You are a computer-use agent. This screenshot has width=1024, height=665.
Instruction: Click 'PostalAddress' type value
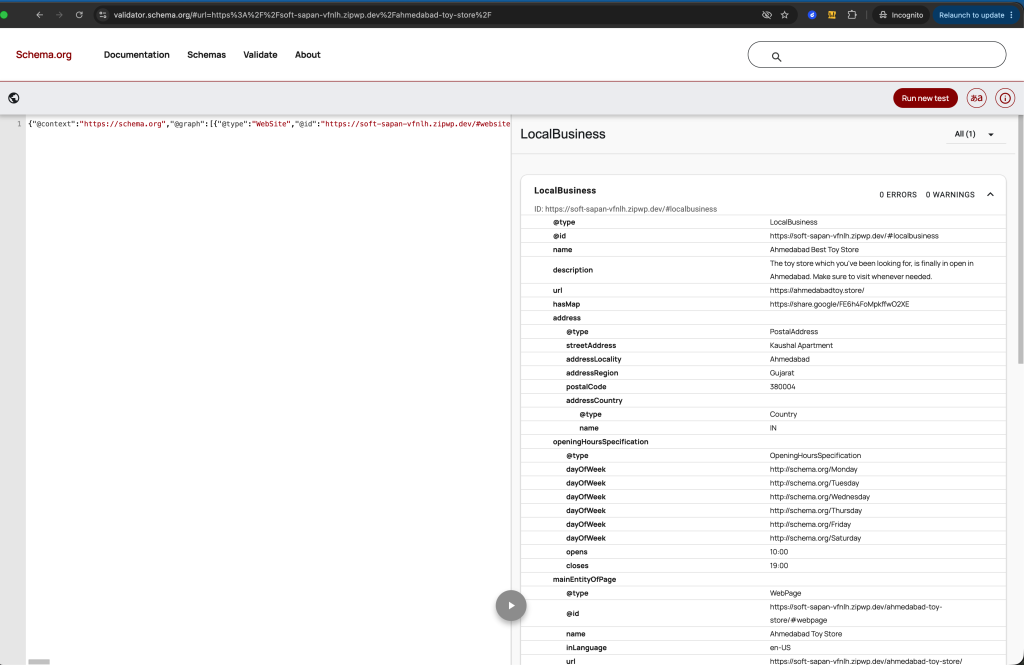click(793, 332)
